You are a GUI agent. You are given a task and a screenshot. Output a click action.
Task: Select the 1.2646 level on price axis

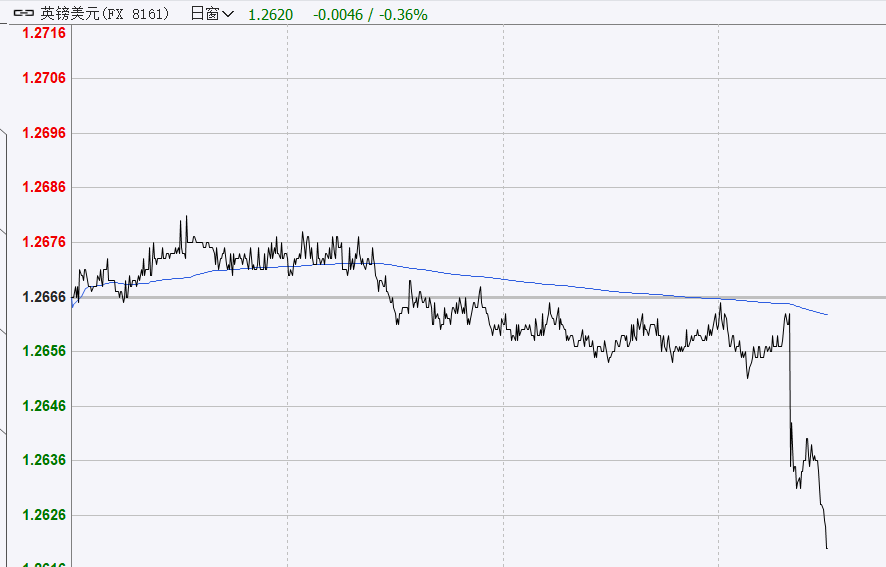44,406
